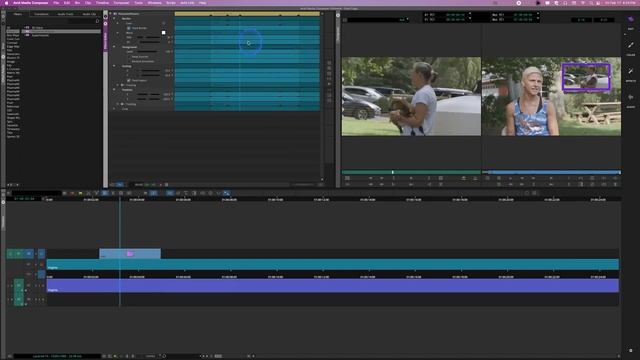Switch to the Audio workspace
The image size is (640, 360).
tap(631, 101)
